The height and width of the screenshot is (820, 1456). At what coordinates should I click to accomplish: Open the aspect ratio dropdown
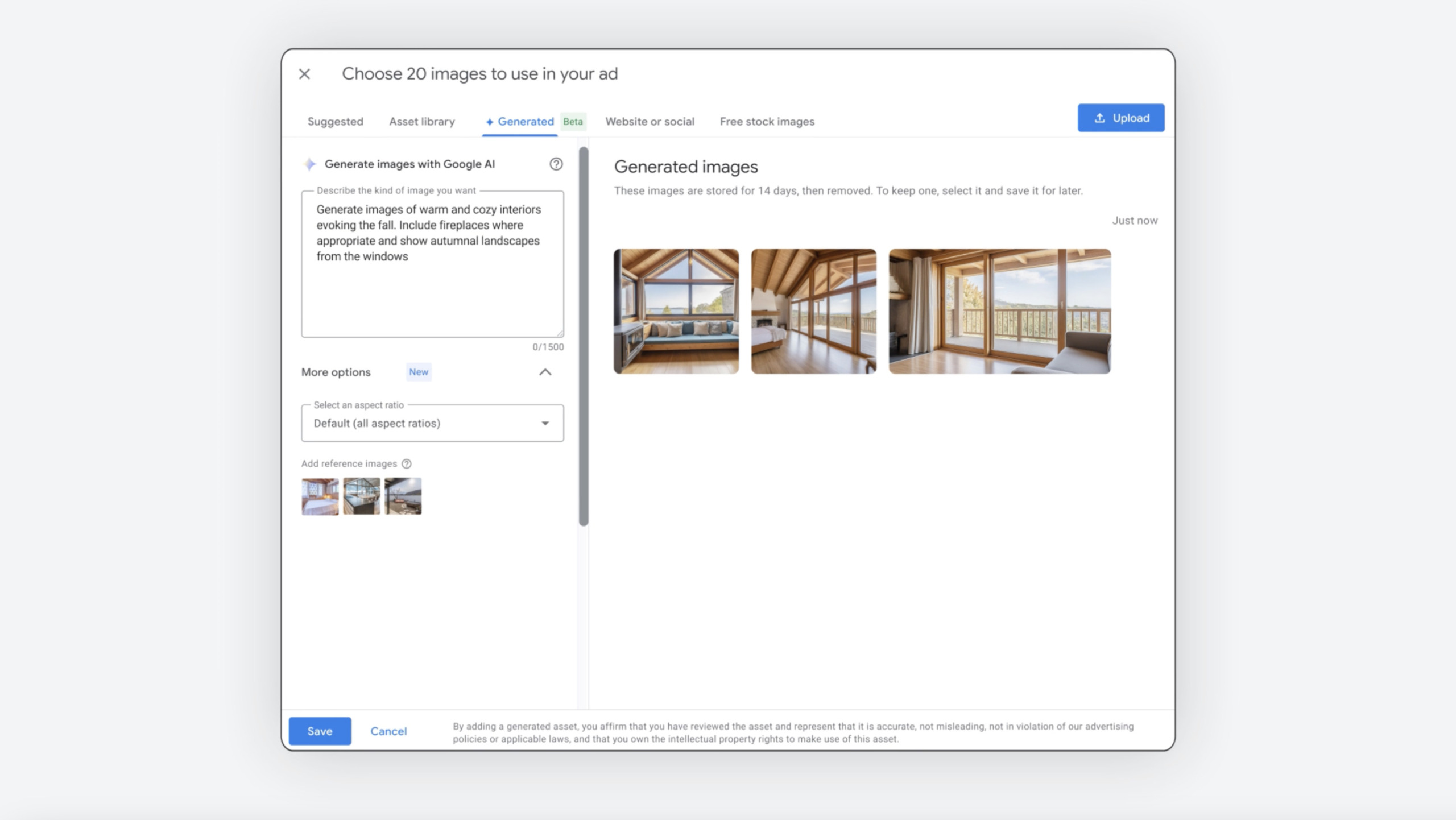pyautogui.click(x=432, y=423)
